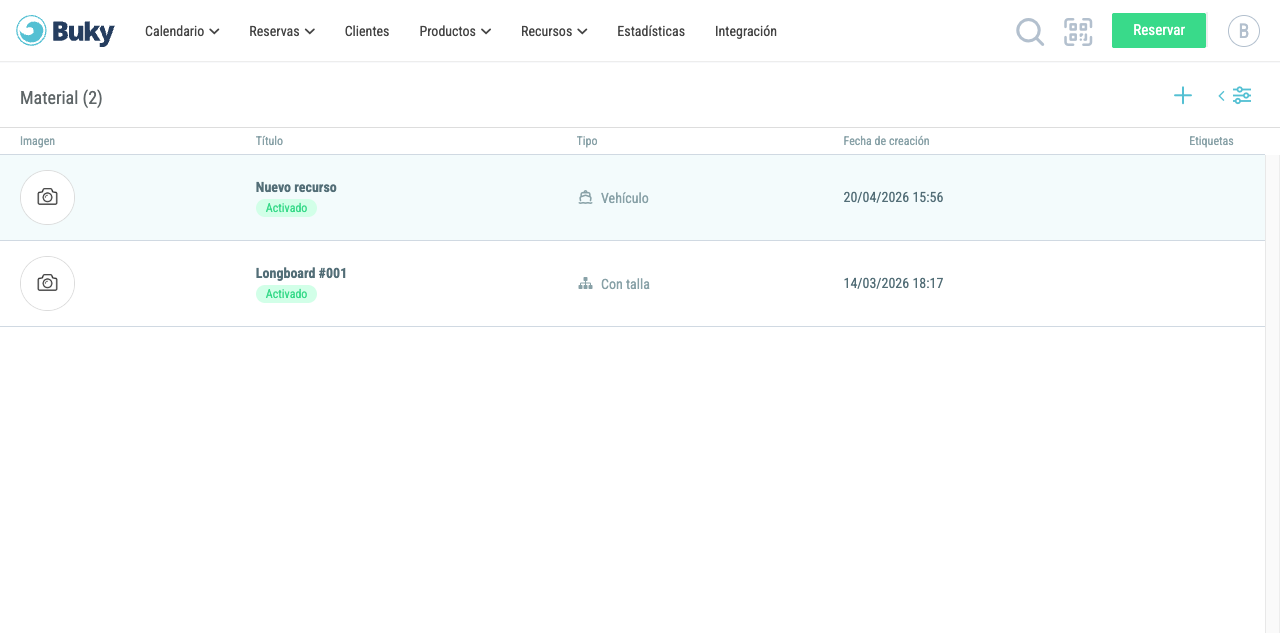The height and width of the screenshot is (633, 1280).
Task: Click the Buky logo
Action: [66, 31]
